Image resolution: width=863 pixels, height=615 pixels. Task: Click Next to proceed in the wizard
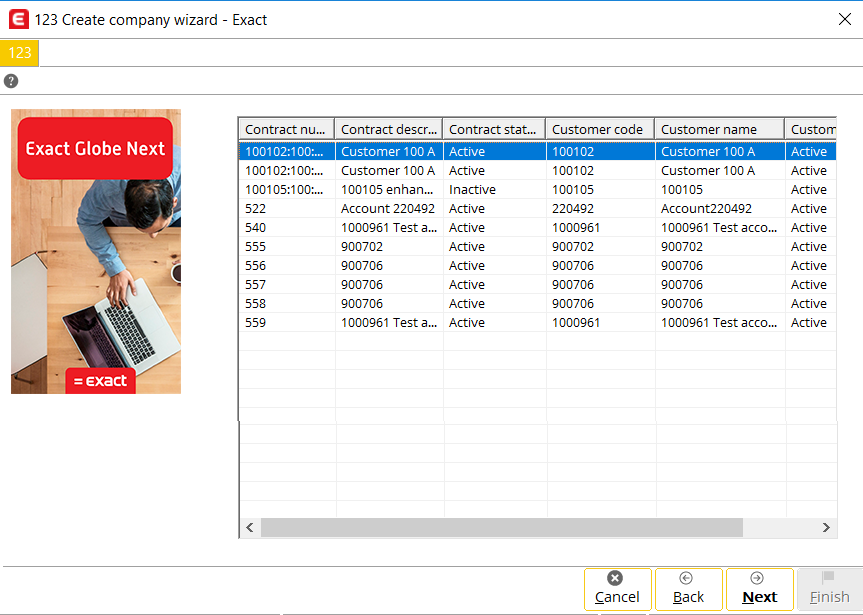(759, 589)
